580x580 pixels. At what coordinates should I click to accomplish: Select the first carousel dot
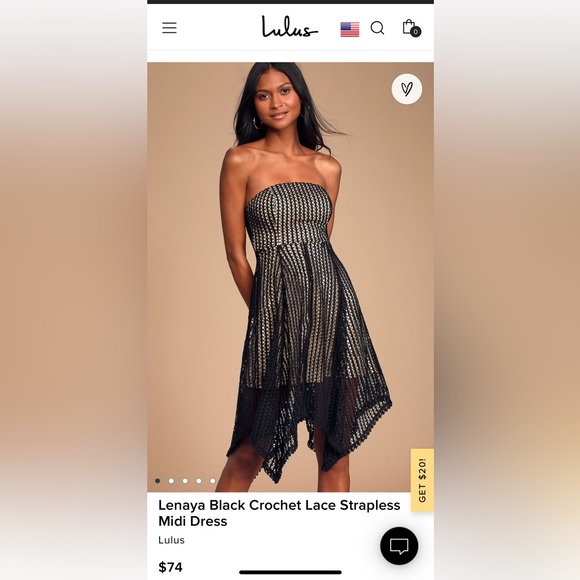click(x=158, y=481)
